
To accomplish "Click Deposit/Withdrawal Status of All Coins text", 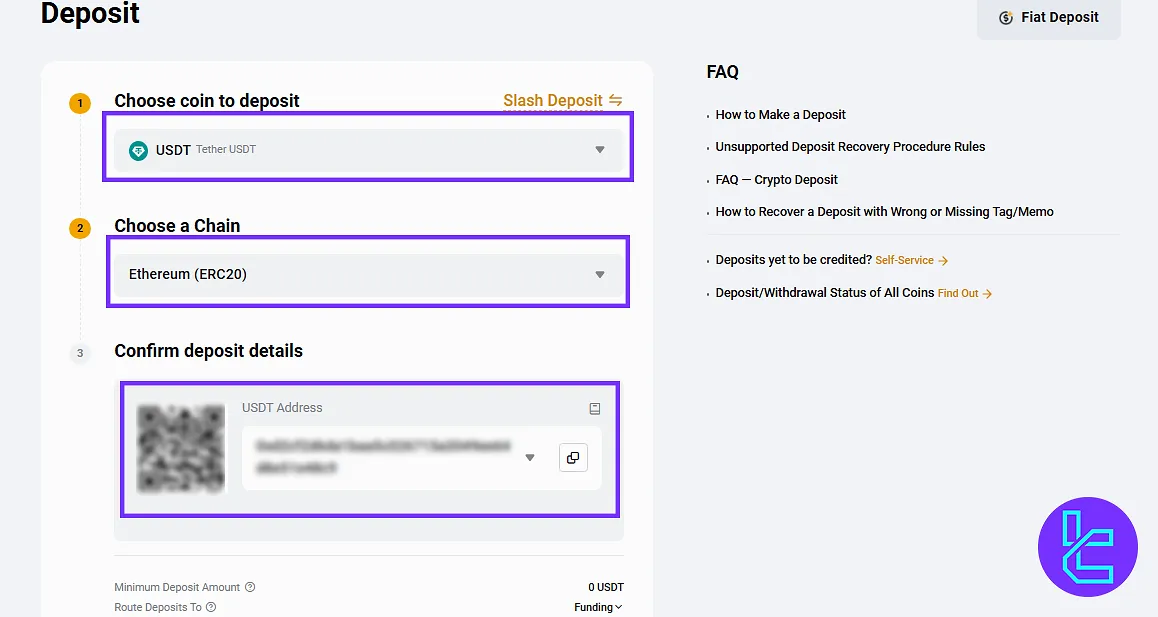I will tap(824, 293).
